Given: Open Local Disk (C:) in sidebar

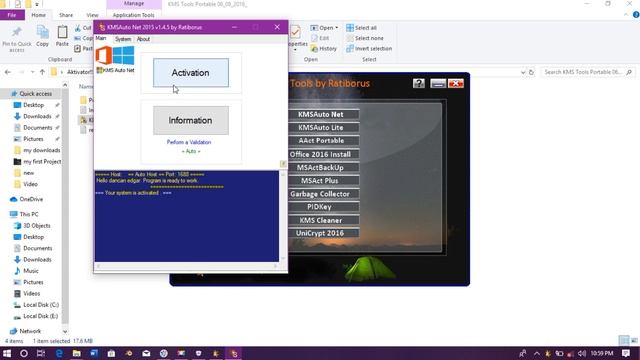Looking at the screenshot, I should [x=36, y=305].
